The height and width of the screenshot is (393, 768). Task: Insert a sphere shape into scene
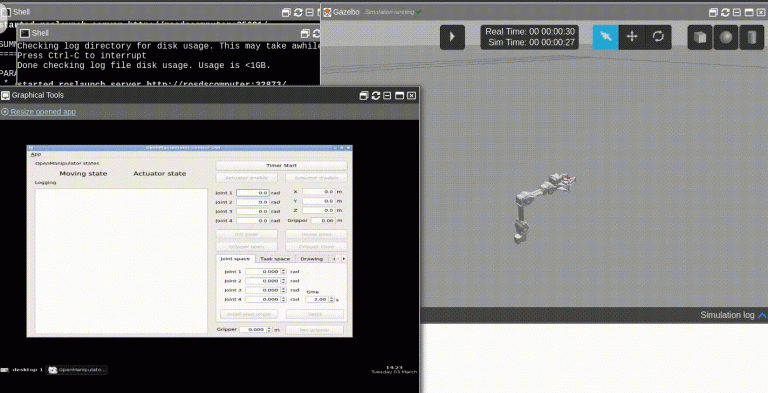click(x=726, y=37)
